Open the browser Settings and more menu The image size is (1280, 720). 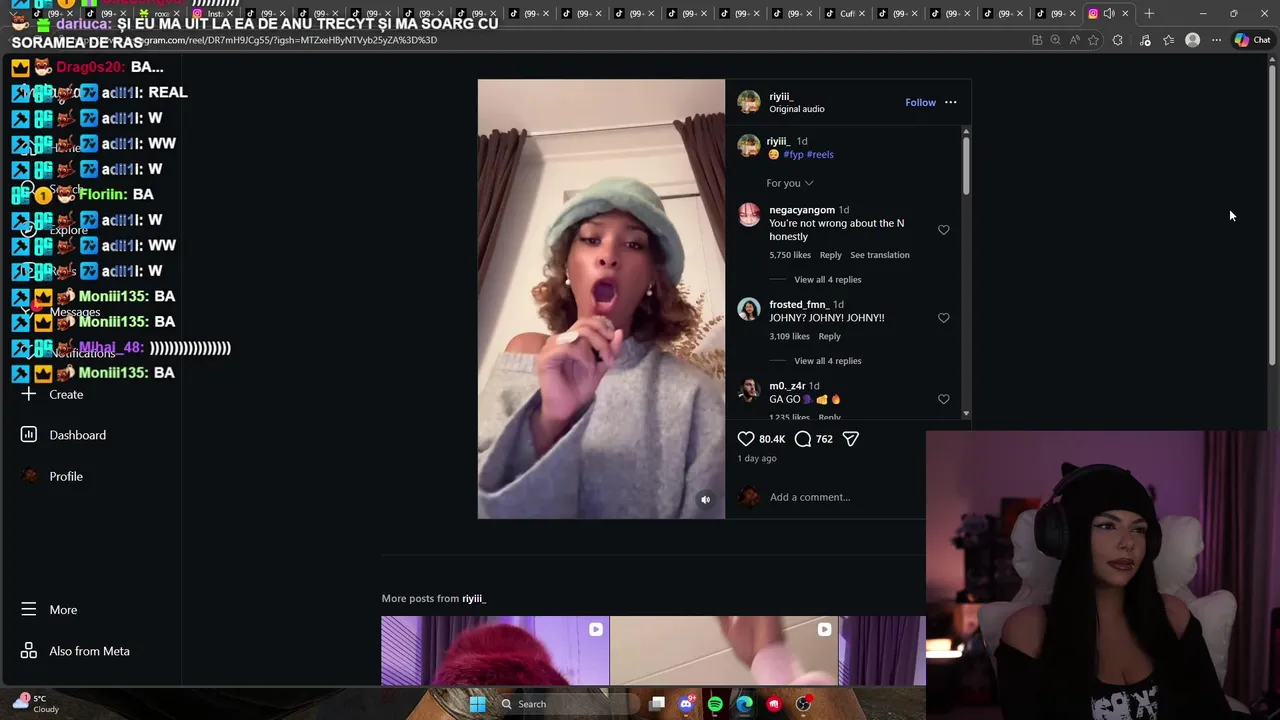pos(1216,40)
